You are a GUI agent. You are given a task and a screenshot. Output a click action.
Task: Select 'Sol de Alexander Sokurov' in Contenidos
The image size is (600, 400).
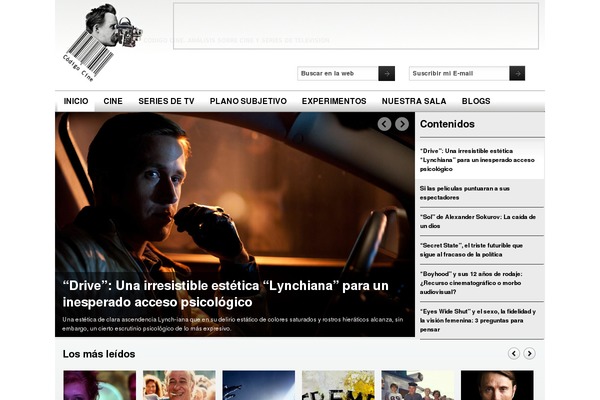click(480, 221)
